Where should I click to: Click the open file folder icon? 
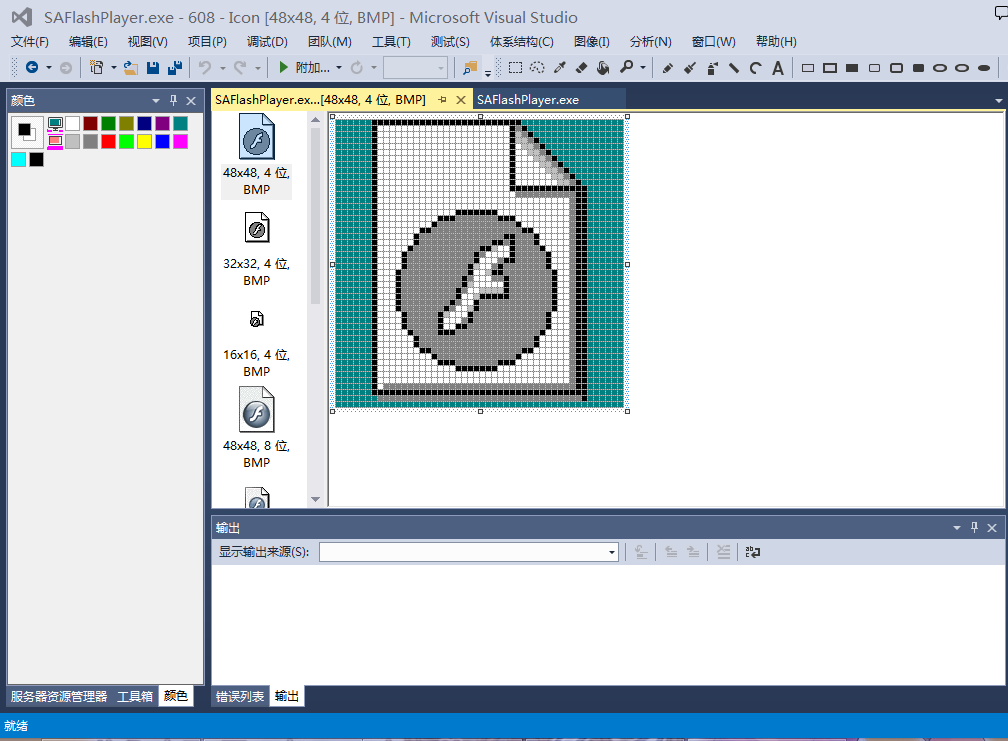point(130,67)
